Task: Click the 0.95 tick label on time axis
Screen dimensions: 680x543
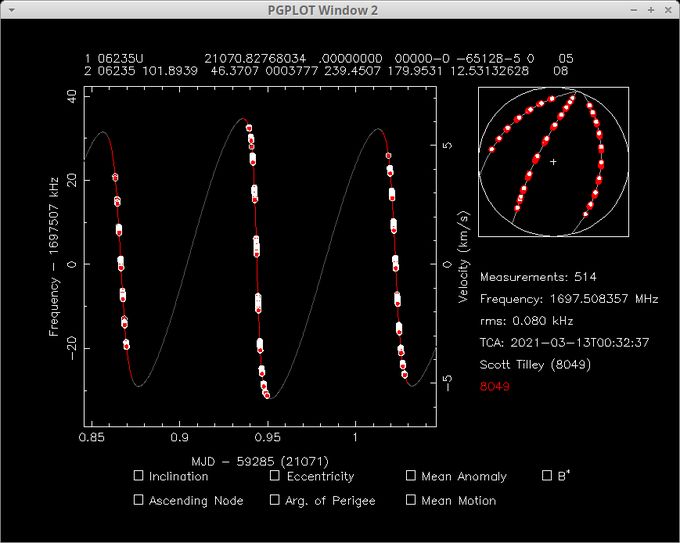Action: 268,437
